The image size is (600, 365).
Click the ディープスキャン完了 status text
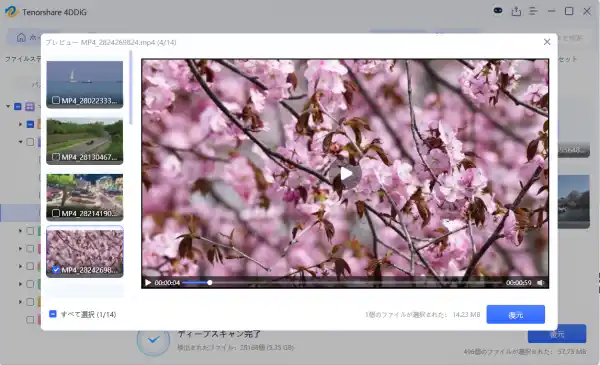(x=219, y=334)
